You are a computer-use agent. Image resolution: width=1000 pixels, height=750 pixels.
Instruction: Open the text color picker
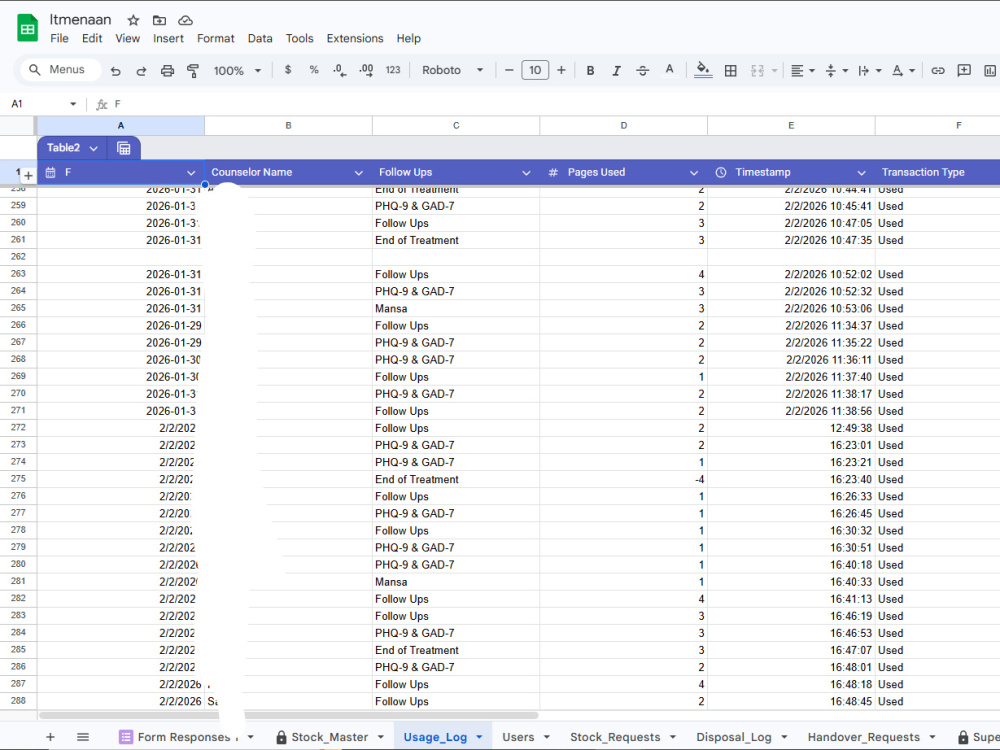tap(669, 70)
